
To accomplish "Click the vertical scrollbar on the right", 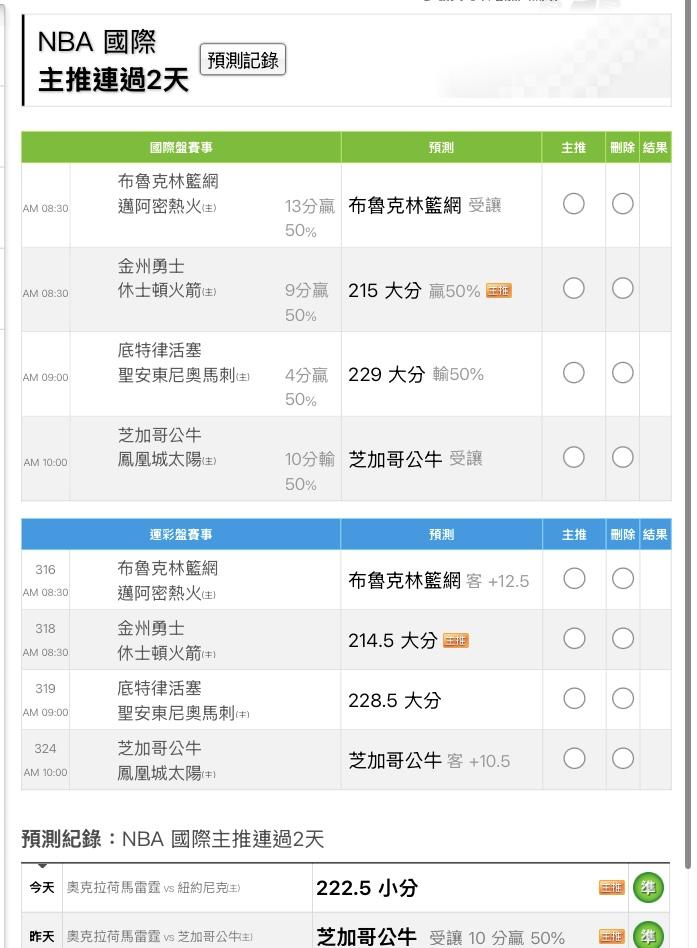I will [690, 400].
